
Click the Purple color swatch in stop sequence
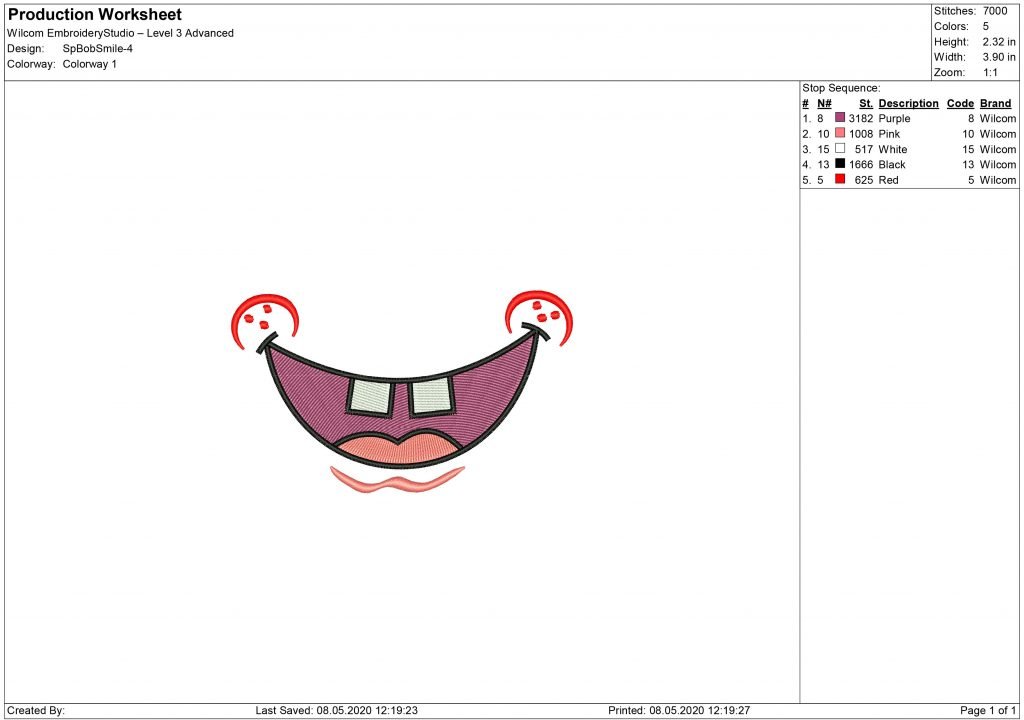coord(840,118)
